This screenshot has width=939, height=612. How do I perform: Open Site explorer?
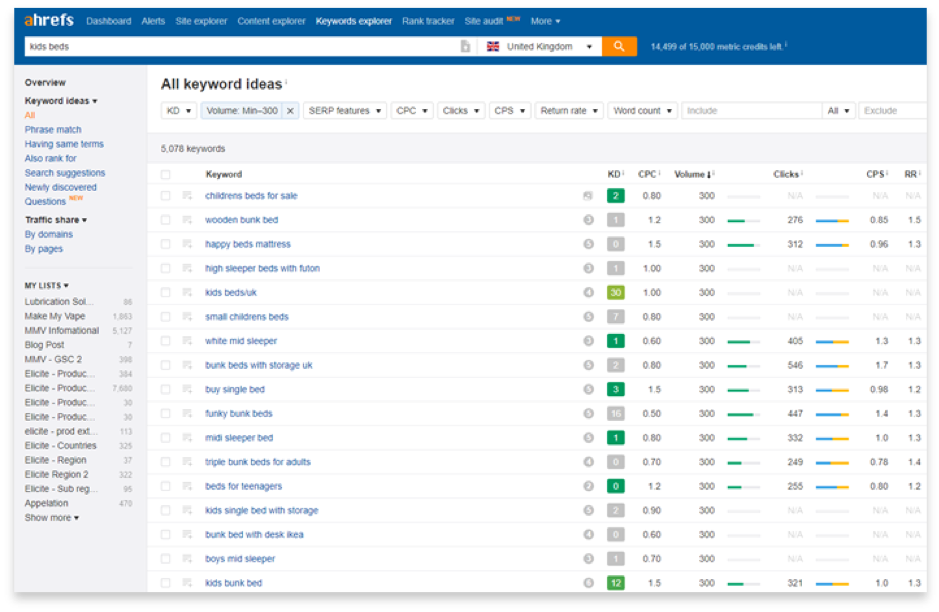pos(201,21)
